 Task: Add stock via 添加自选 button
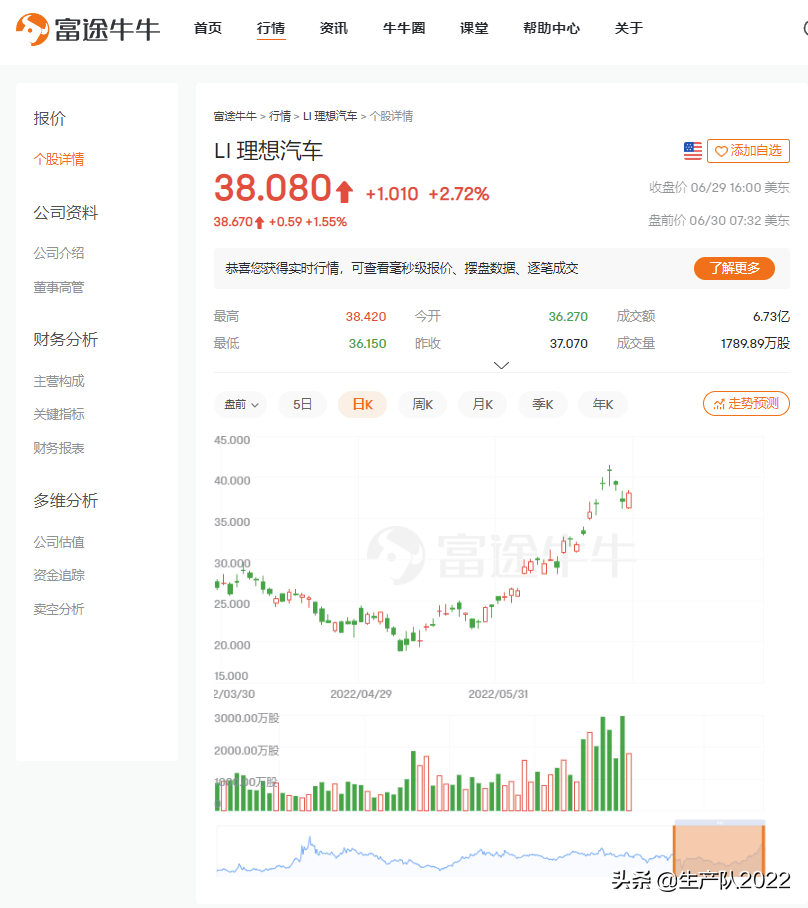[748, 151]
